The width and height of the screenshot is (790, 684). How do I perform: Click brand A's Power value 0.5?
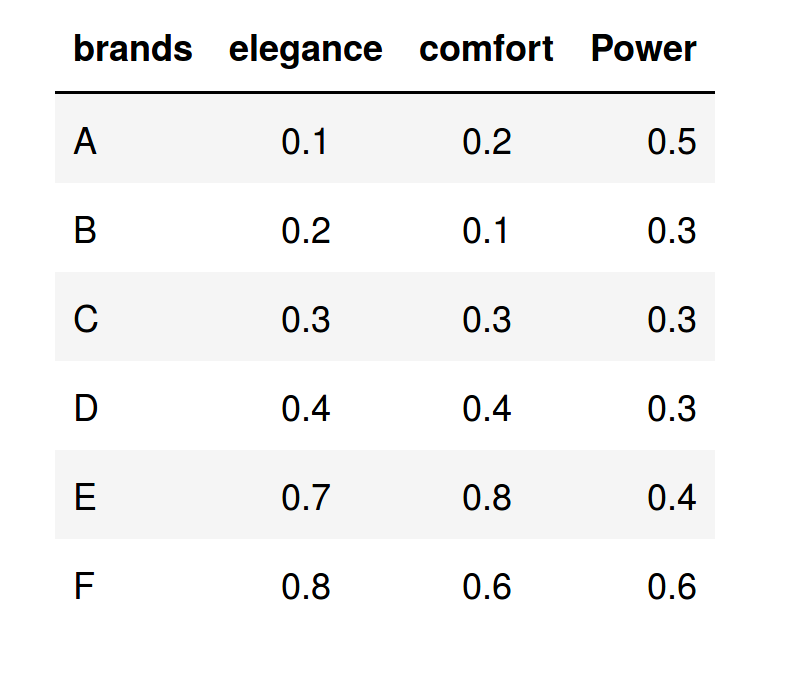(671, 142)
